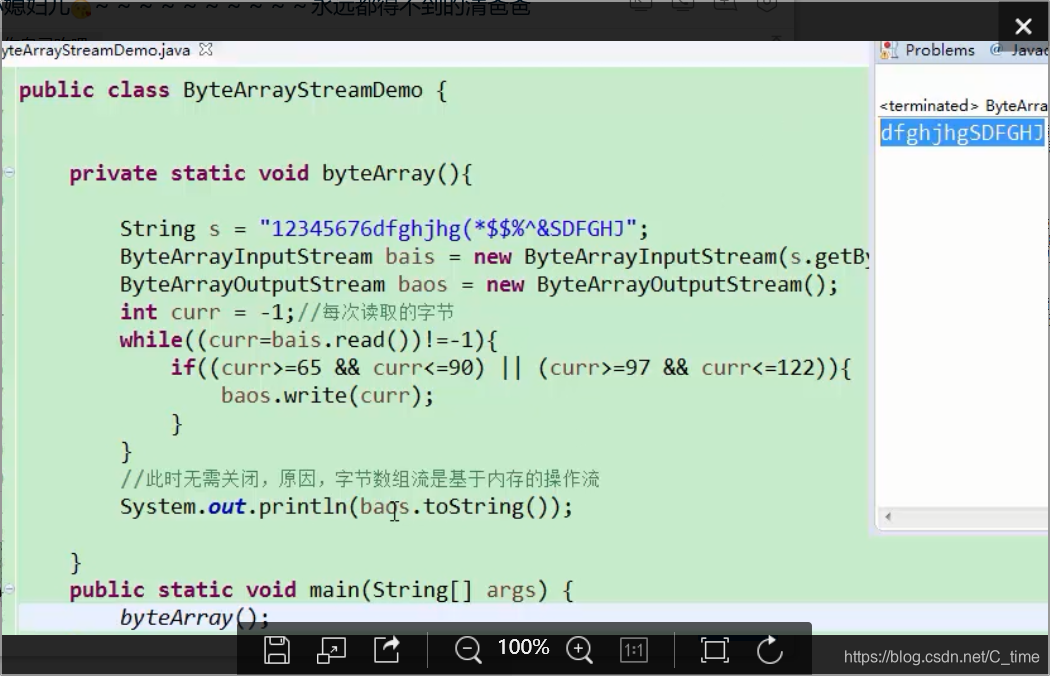This screenshot has height=676, width=1050.
Task: Select console output dfghjhgSDFGHJ
Action: pyautogui.click(x=962, y=133)
